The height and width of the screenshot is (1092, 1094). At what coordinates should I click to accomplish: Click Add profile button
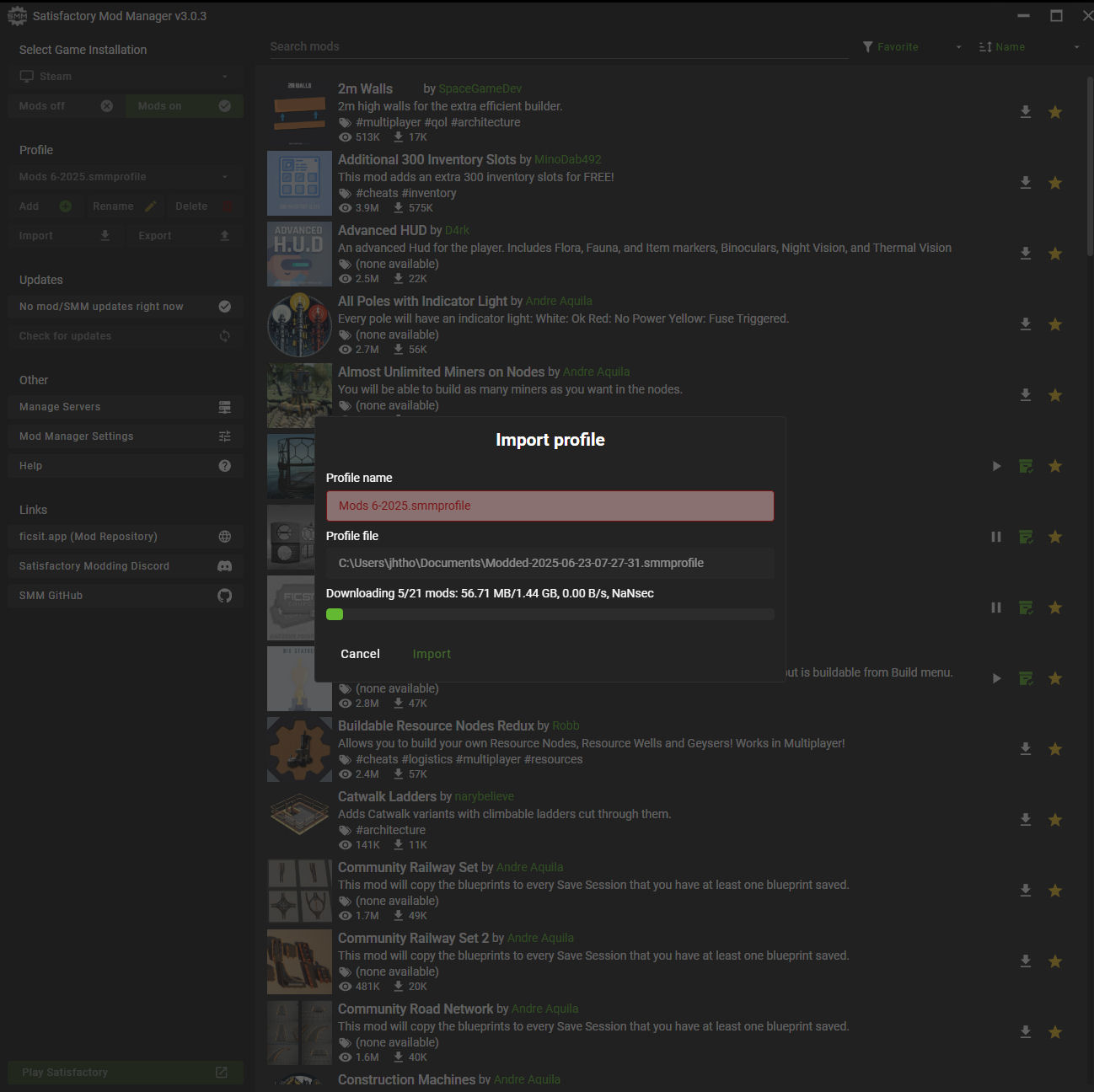(x=45, y=206)
